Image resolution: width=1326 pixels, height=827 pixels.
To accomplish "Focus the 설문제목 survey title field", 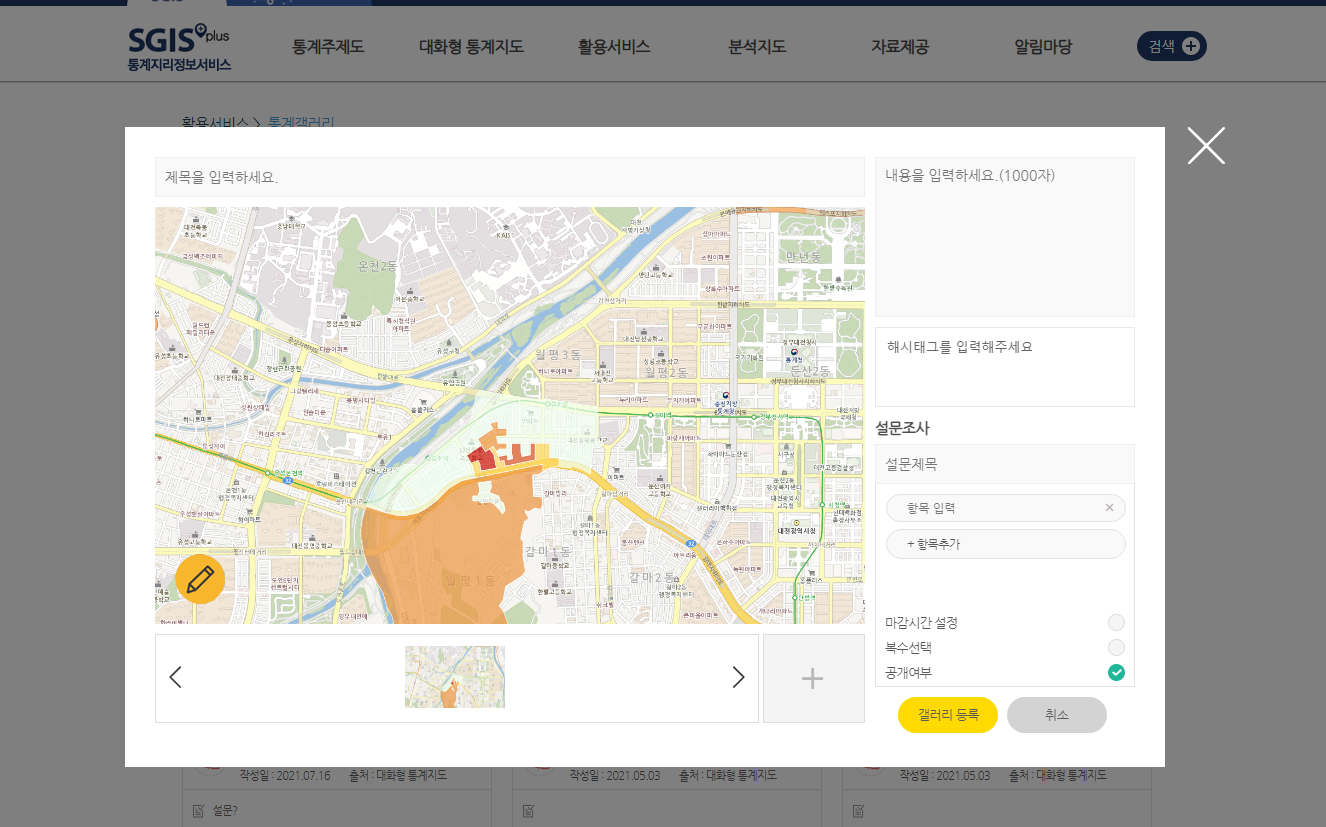I will [x=1005, y=464].
